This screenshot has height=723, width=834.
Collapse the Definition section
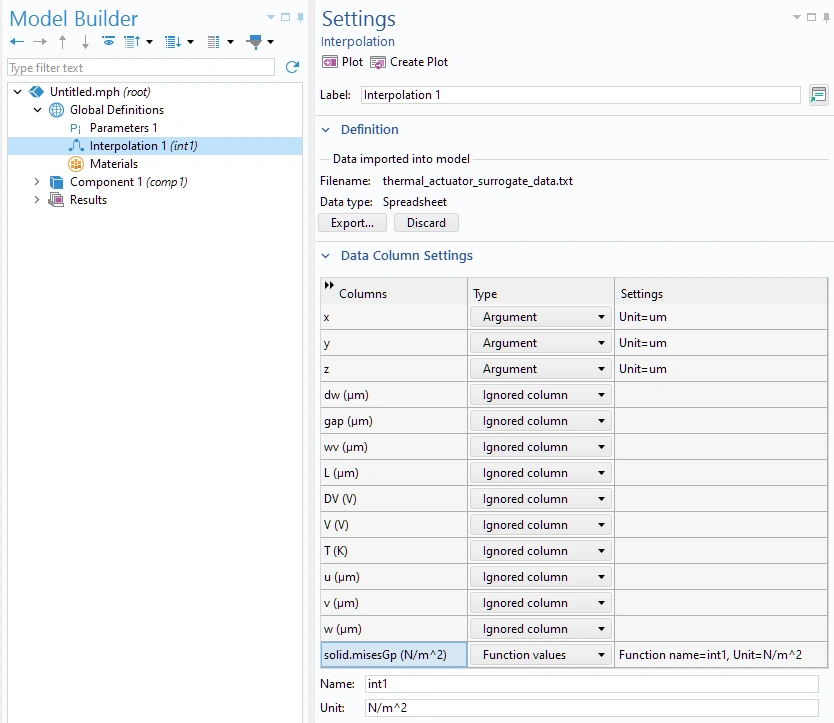(x=325, y=130)
